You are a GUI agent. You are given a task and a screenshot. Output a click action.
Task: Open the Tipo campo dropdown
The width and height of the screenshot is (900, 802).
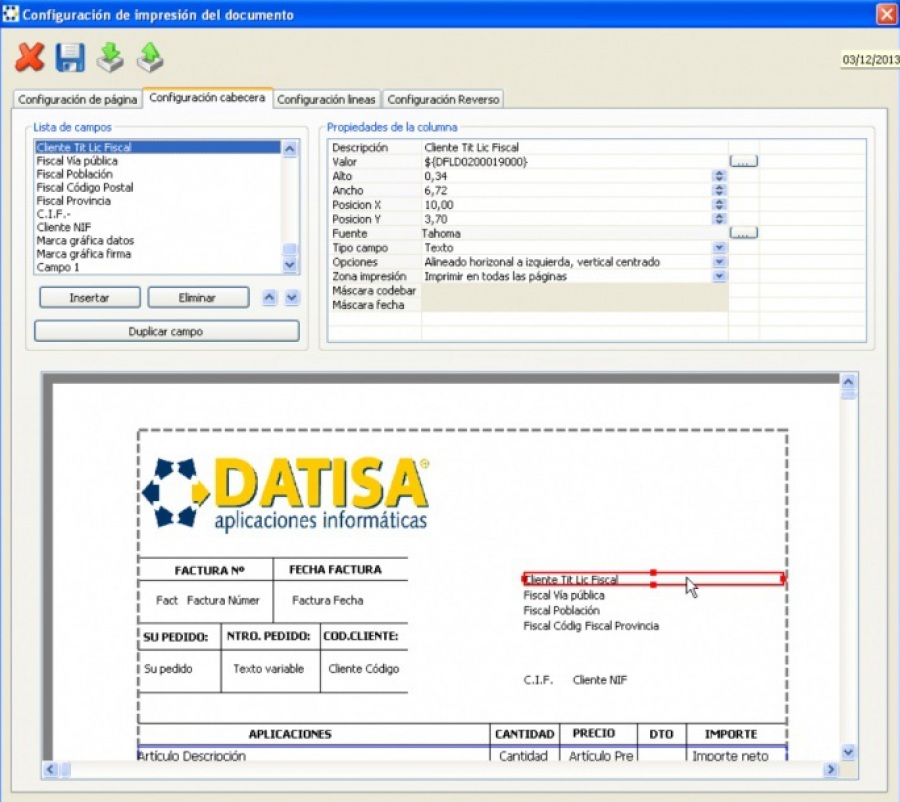pyautogui.click(x=719, y=247)
